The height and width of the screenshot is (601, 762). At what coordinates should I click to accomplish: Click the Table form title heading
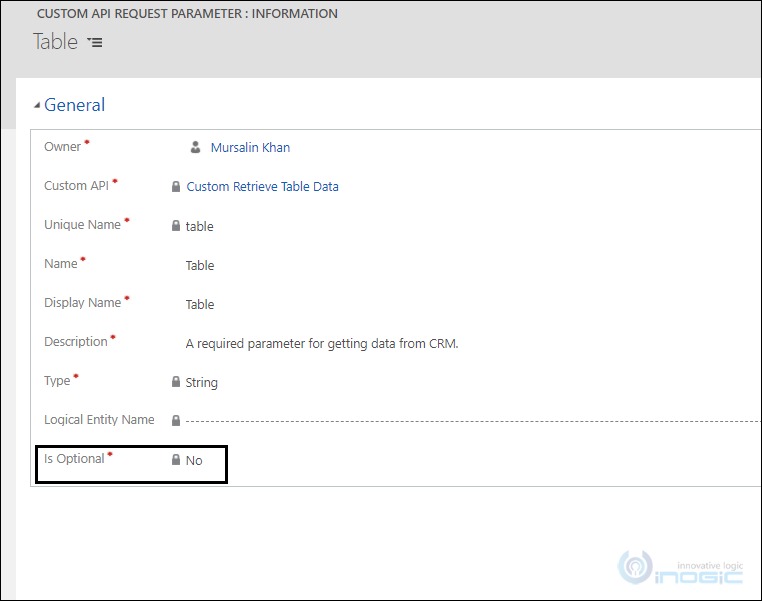(x=55, y=41)
